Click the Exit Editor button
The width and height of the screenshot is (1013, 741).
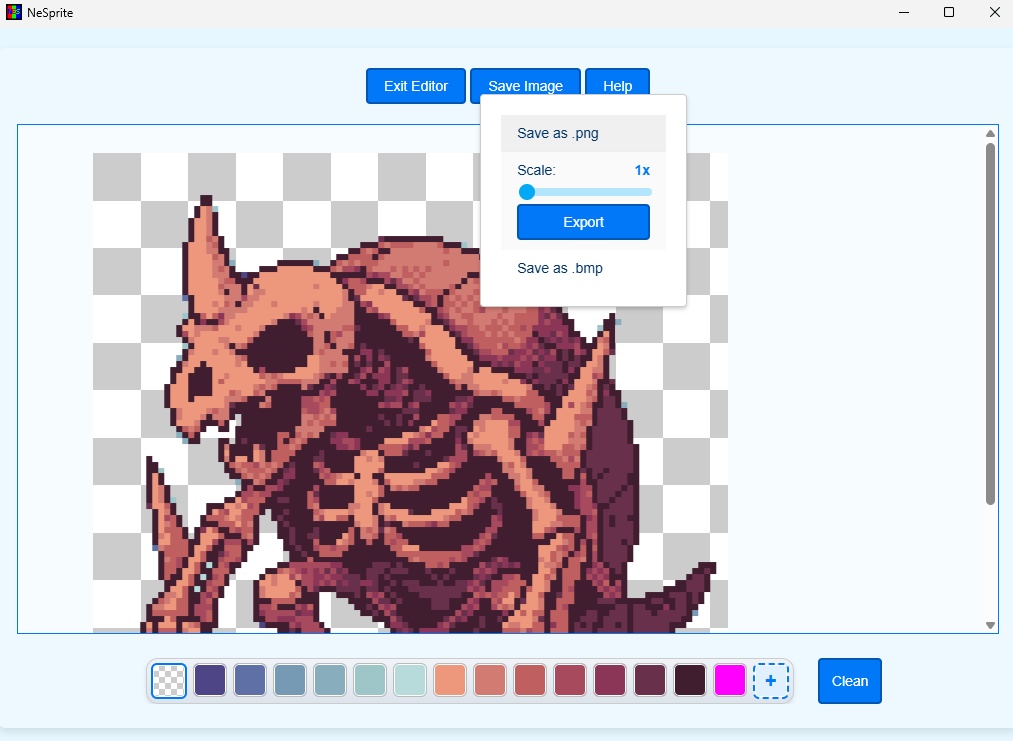click(x=415, y=86)
